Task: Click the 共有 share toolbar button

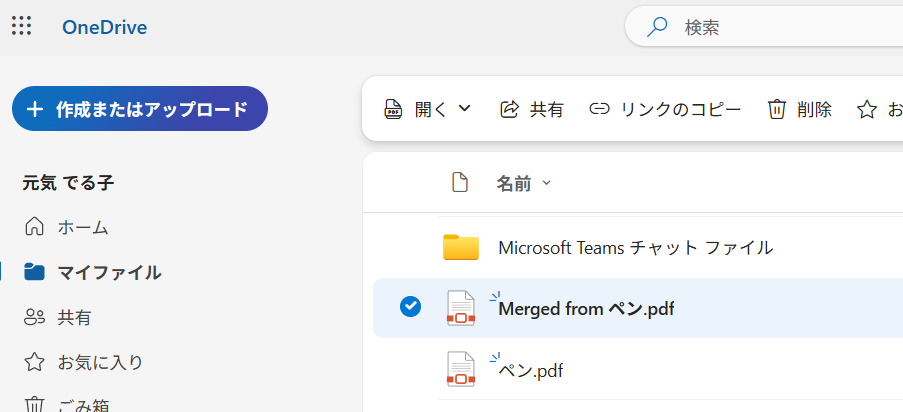Action: click(532, 109)
